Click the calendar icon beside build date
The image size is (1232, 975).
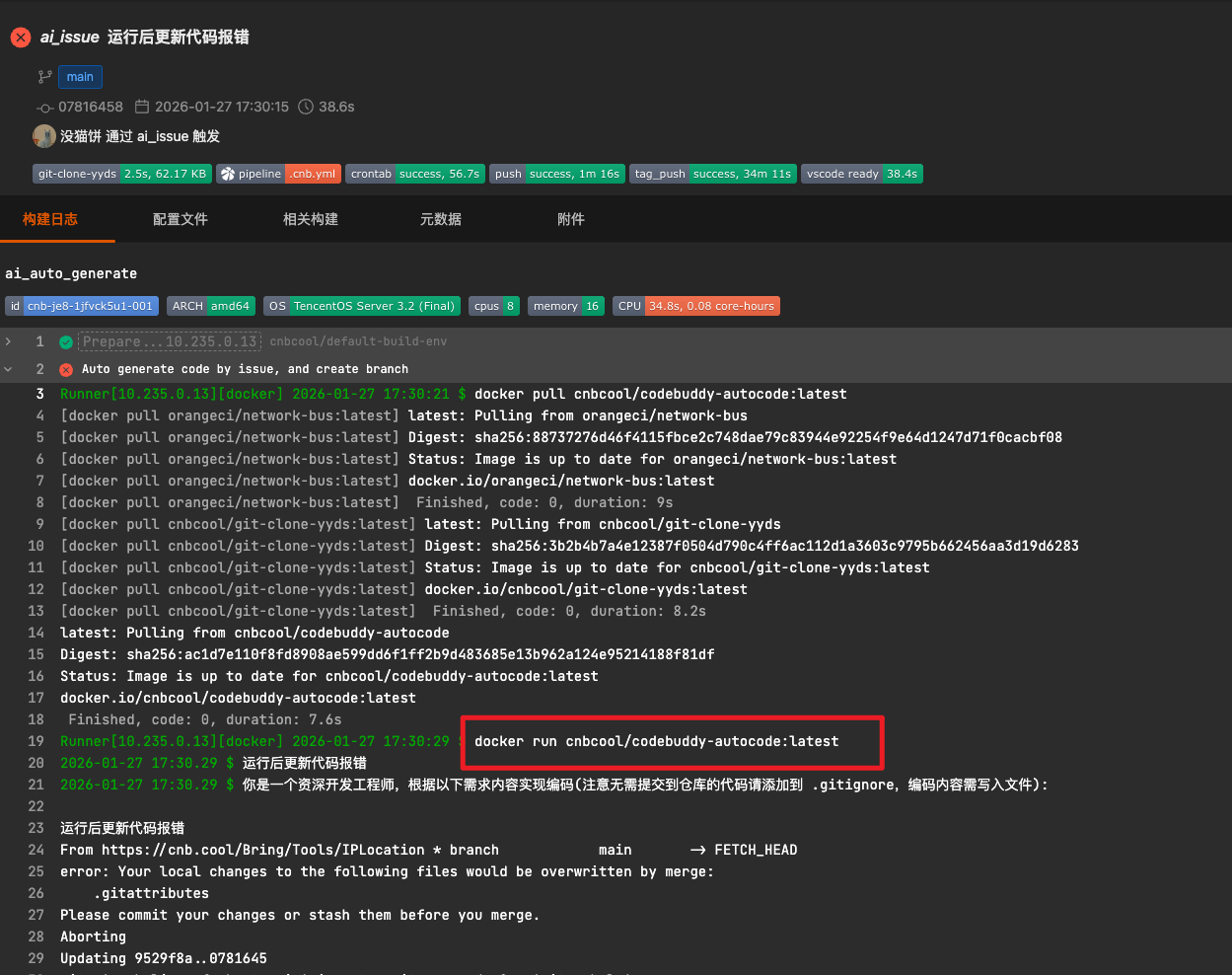142,107
